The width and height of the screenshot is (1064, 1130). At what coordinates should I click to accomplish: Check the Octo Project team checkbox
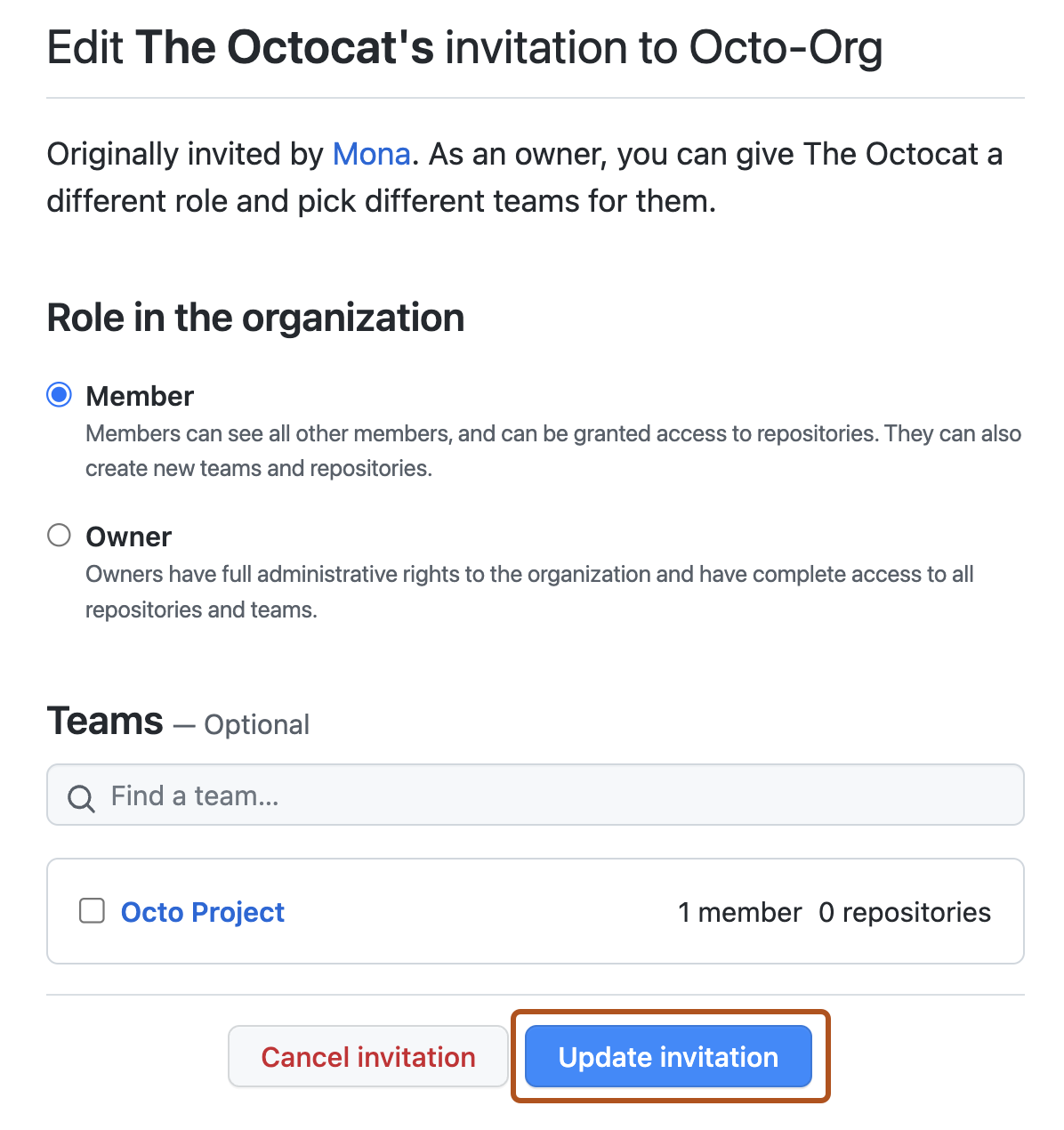92,911
